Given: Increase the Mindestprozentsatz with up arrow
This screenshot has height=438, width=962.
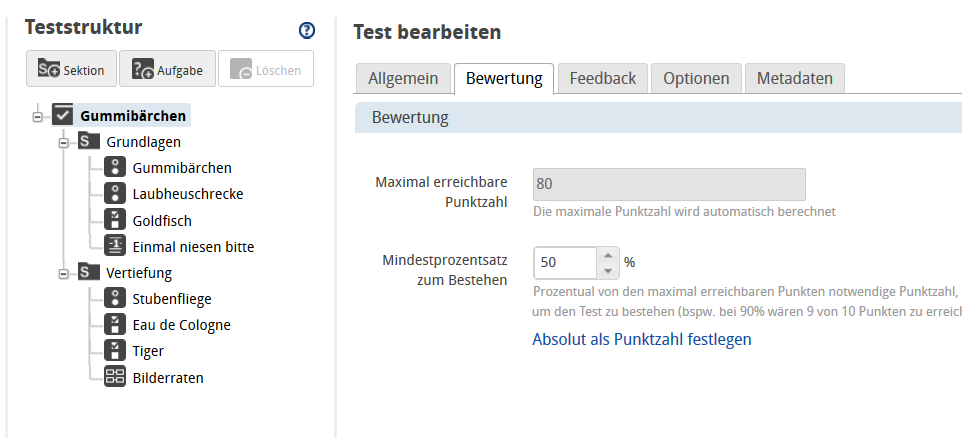Looking at the screenshot, I should coord(607,256).
